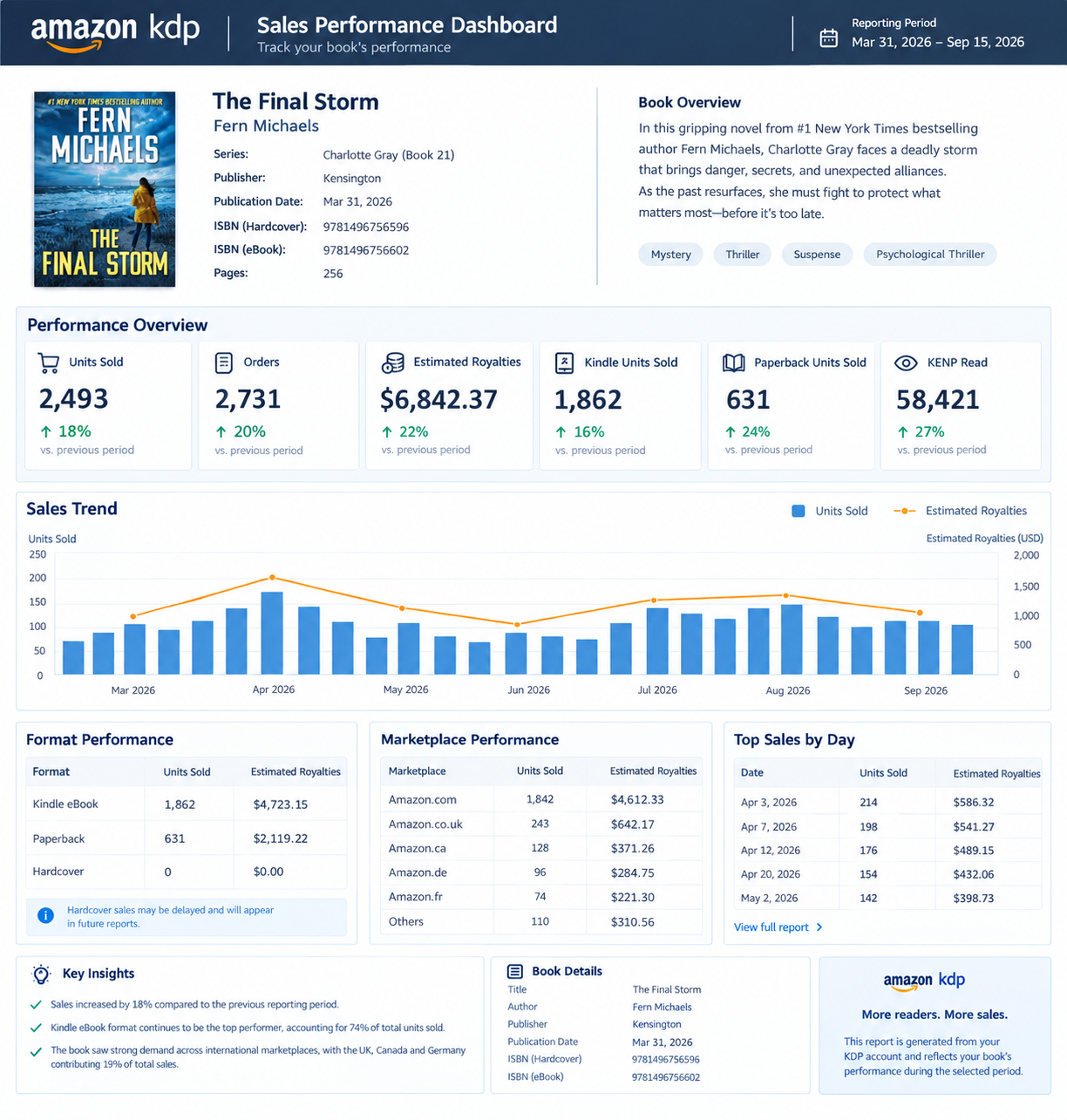
Task: Click the KENP Read eye icon
Action: coord(907,363)
